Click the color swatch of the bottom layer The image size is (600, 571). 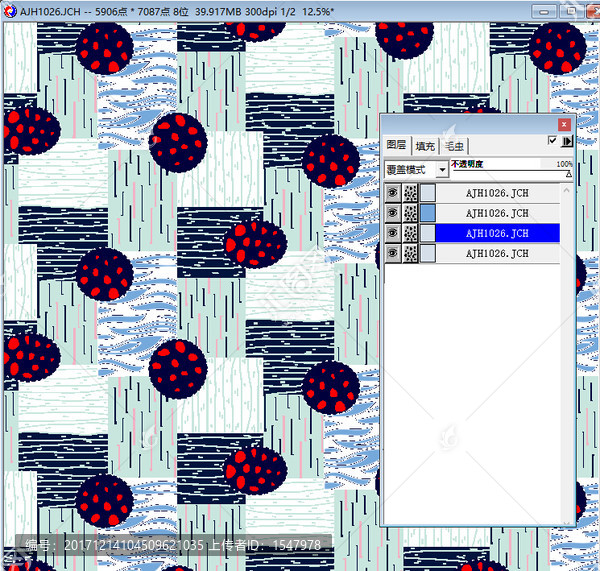[428, 253]
